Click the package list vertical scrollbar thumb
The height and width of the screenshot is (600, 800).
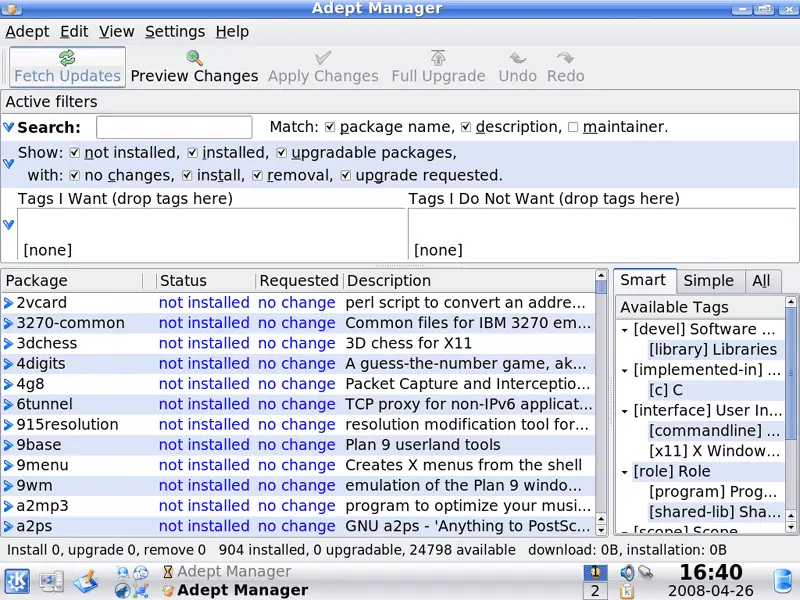[x=601, y=287]
